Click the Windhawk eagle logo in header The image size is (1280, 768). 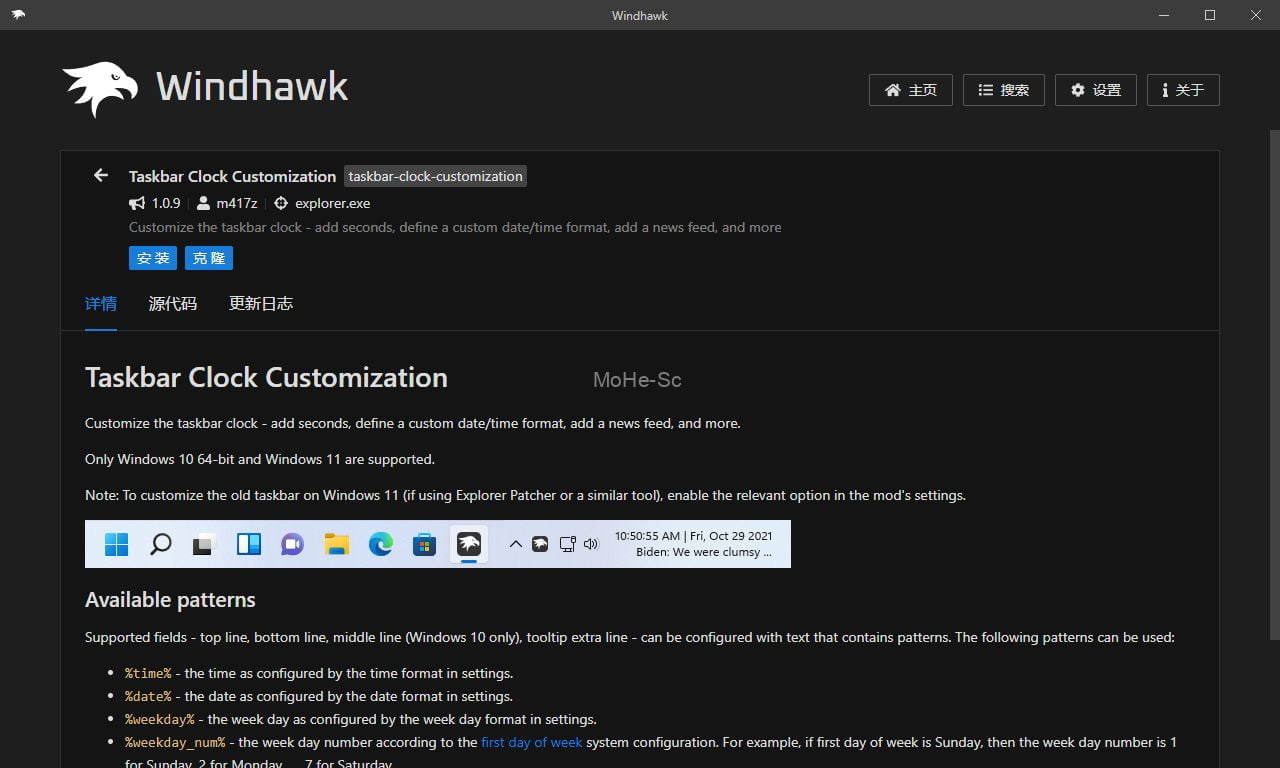point(100,89)
